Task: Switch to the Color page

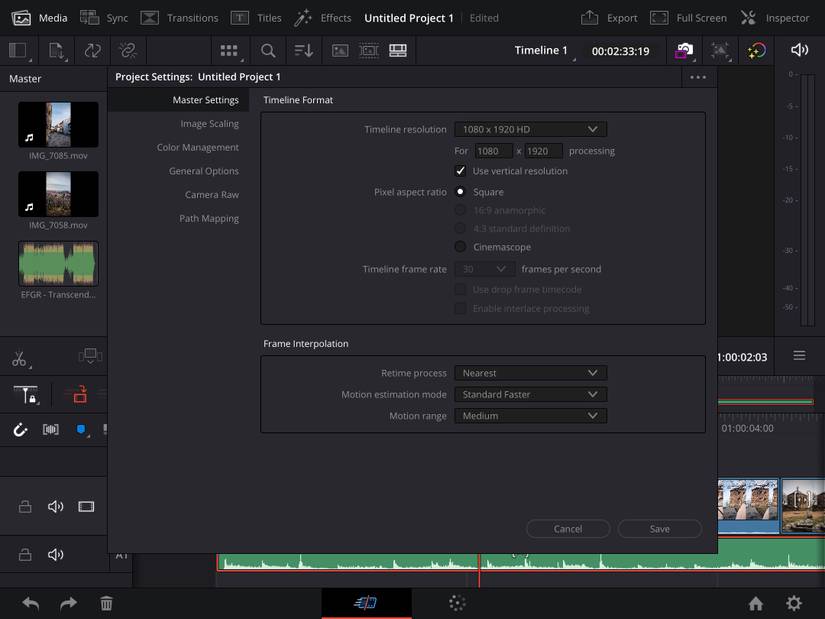Action: (x=457, y=603)
